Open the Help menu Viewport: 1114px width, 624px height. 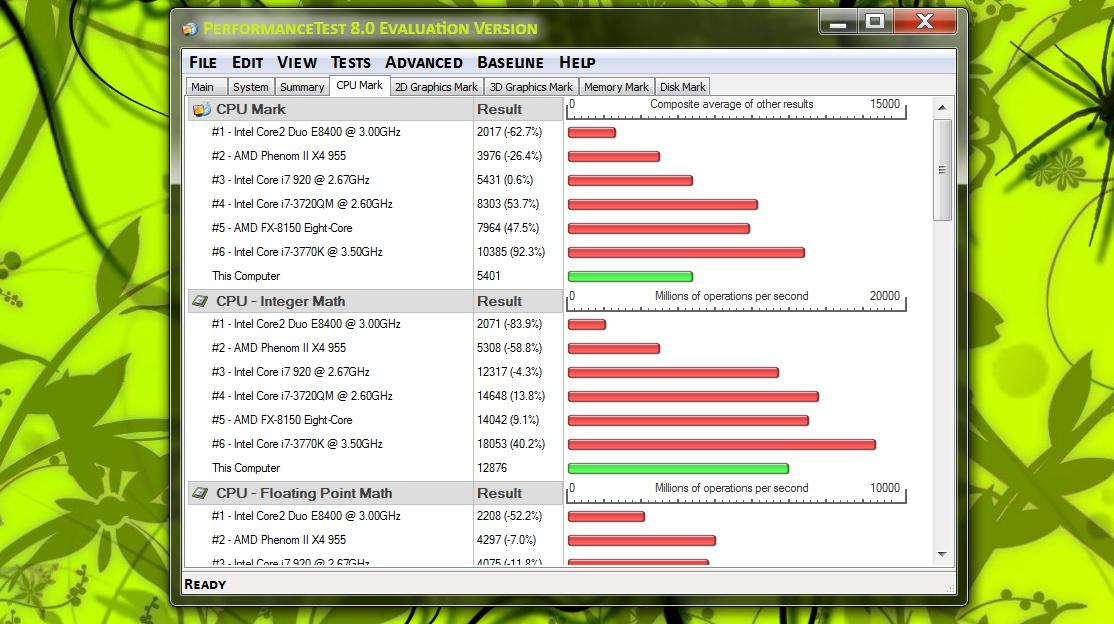click(x=577, y=63)
